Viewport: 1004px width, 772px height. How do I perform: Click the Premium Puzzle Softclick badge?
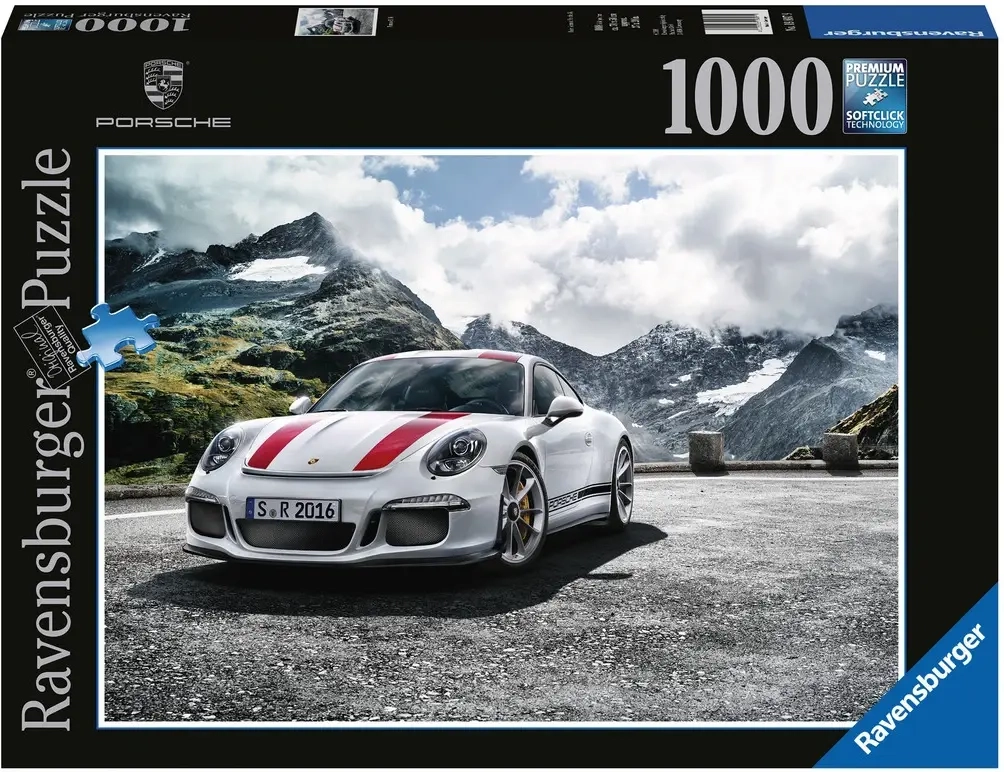pyautogui.click(x=874, y=96)
